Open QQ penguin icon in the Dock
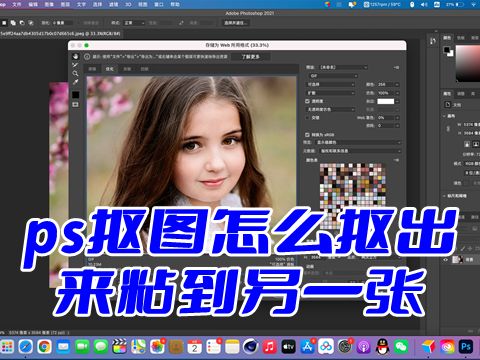This screenshot has width=480, height=360. tap(382, 347)
